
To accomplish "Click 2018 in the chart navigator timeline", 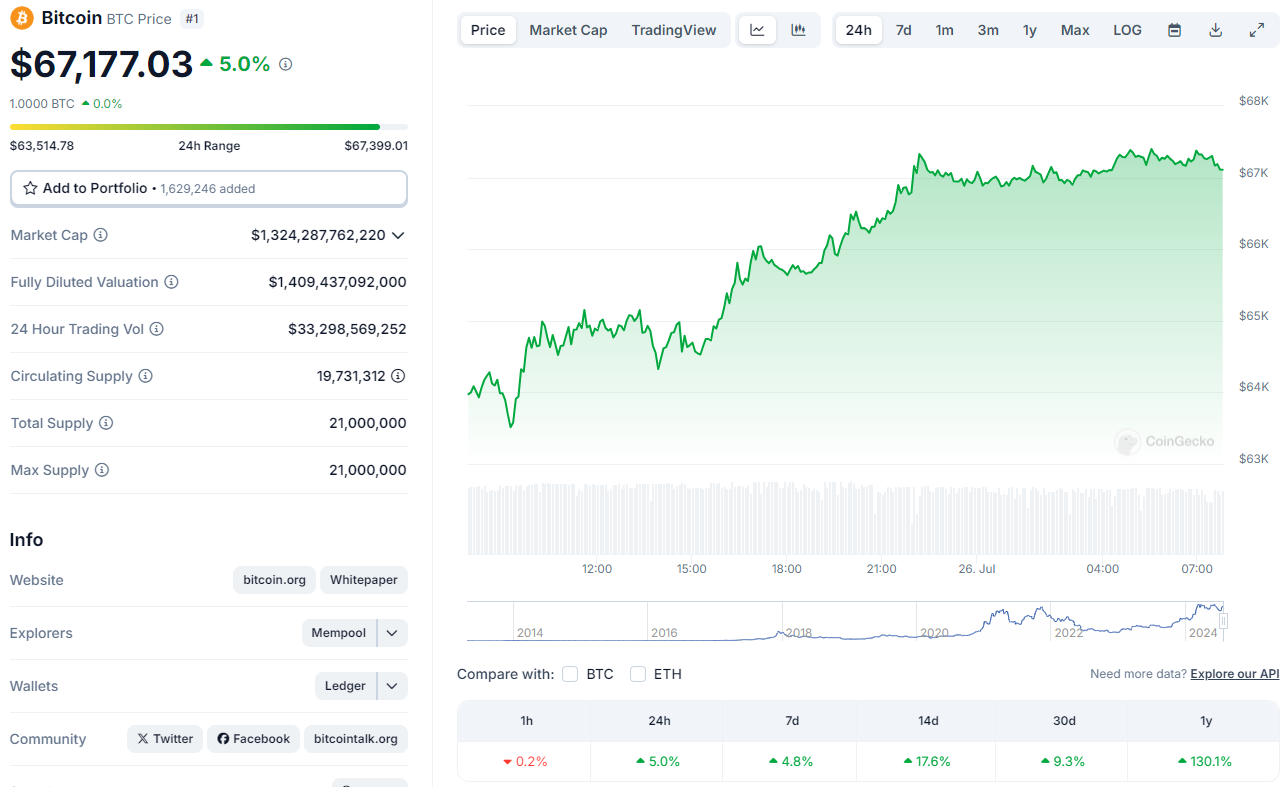I will [799, 632].
